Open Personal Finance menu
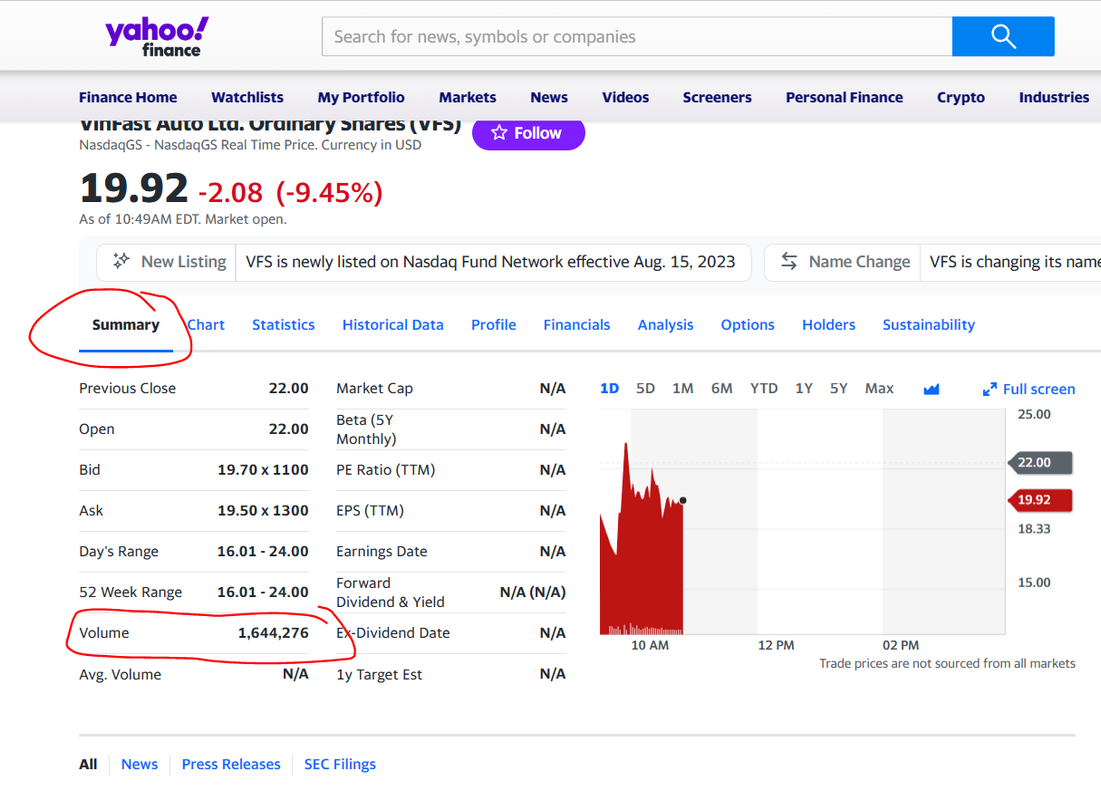This screenshot has height=800, width=1101. [x=844, y=98]
